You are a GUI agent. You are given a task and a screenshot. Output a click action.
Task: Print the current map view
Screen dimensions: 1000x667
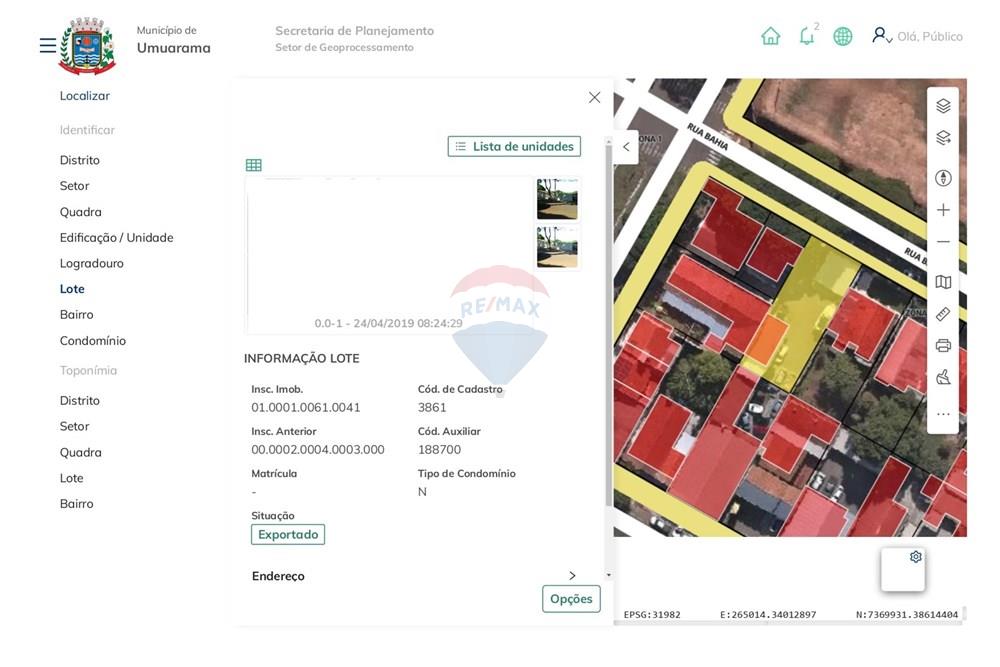(942, 345)
